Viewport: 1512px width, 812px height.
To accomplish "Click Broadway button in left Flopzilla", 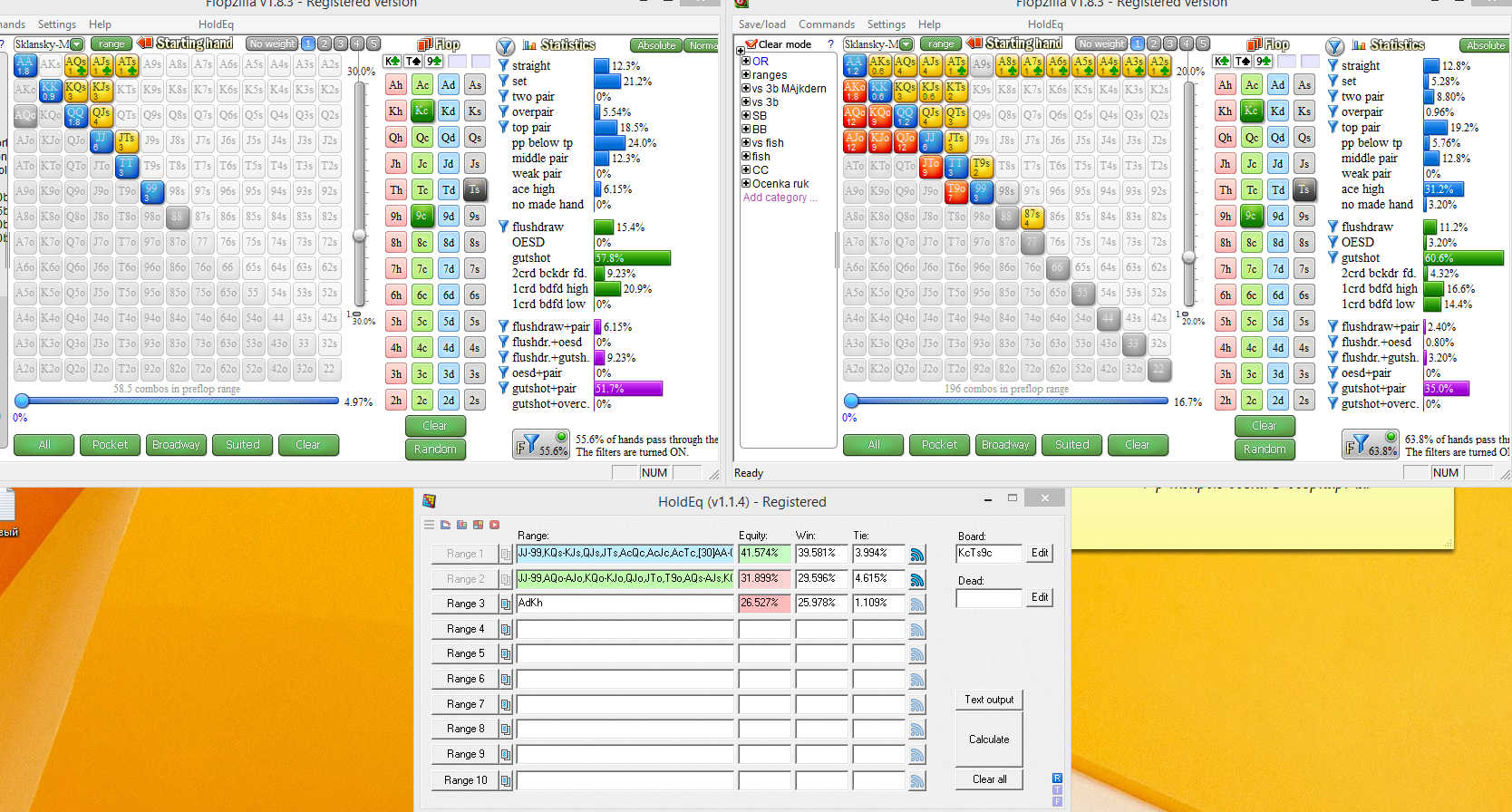I will pyautogui.click(x=176, y=445).
